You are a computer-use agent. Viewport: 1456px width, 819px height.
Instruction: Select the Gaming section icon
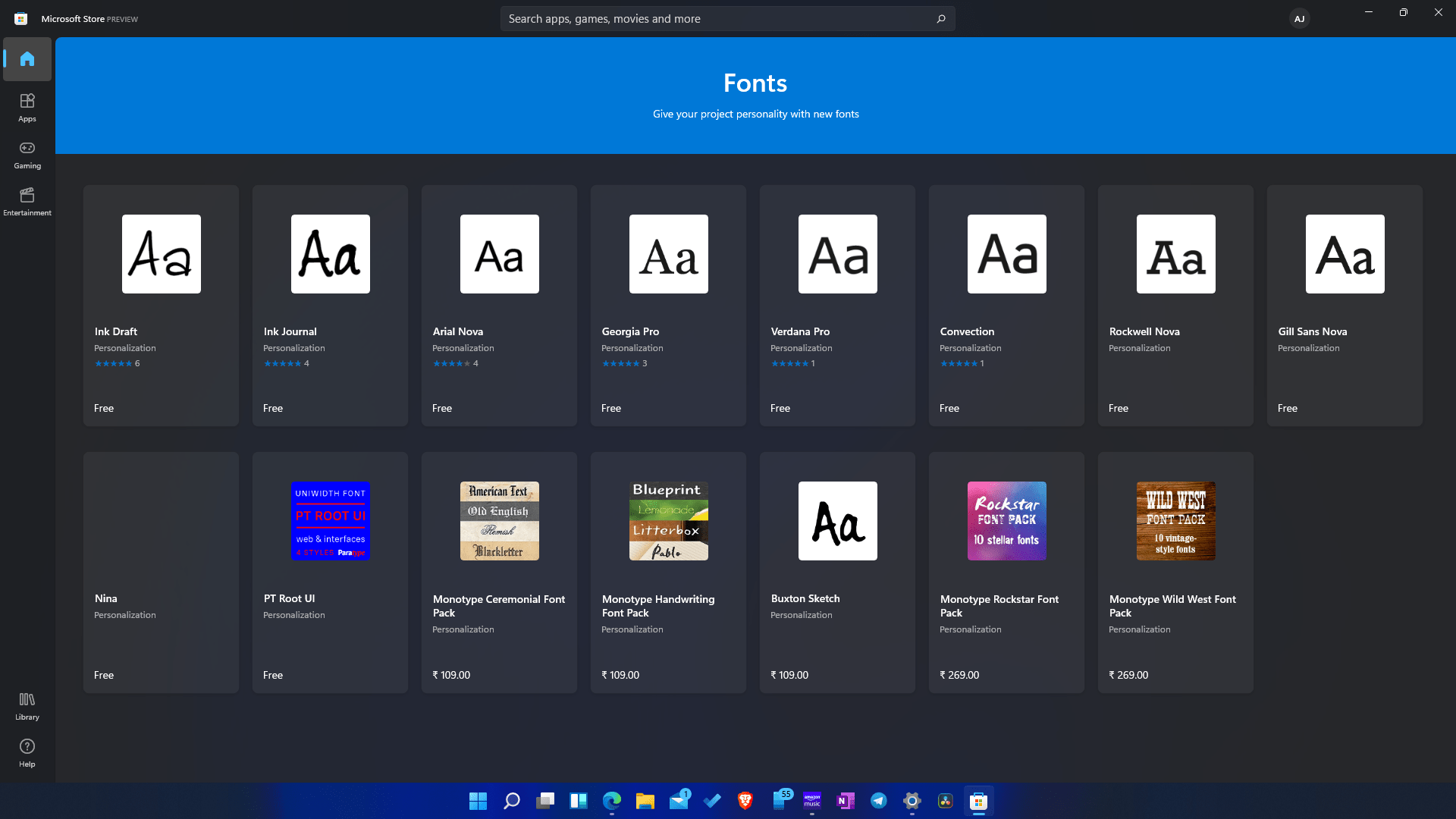(x=27, y=154)
